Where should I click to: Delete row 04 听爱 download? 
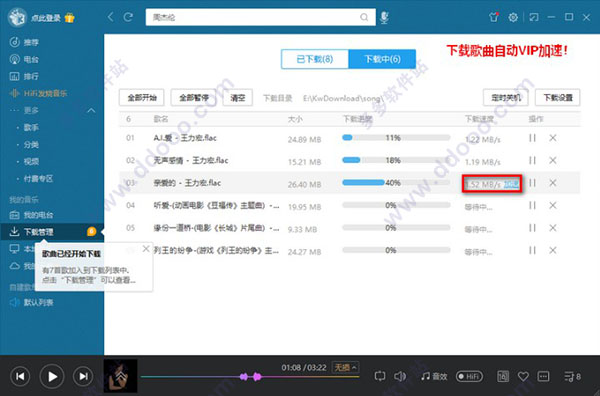[553, 205]
